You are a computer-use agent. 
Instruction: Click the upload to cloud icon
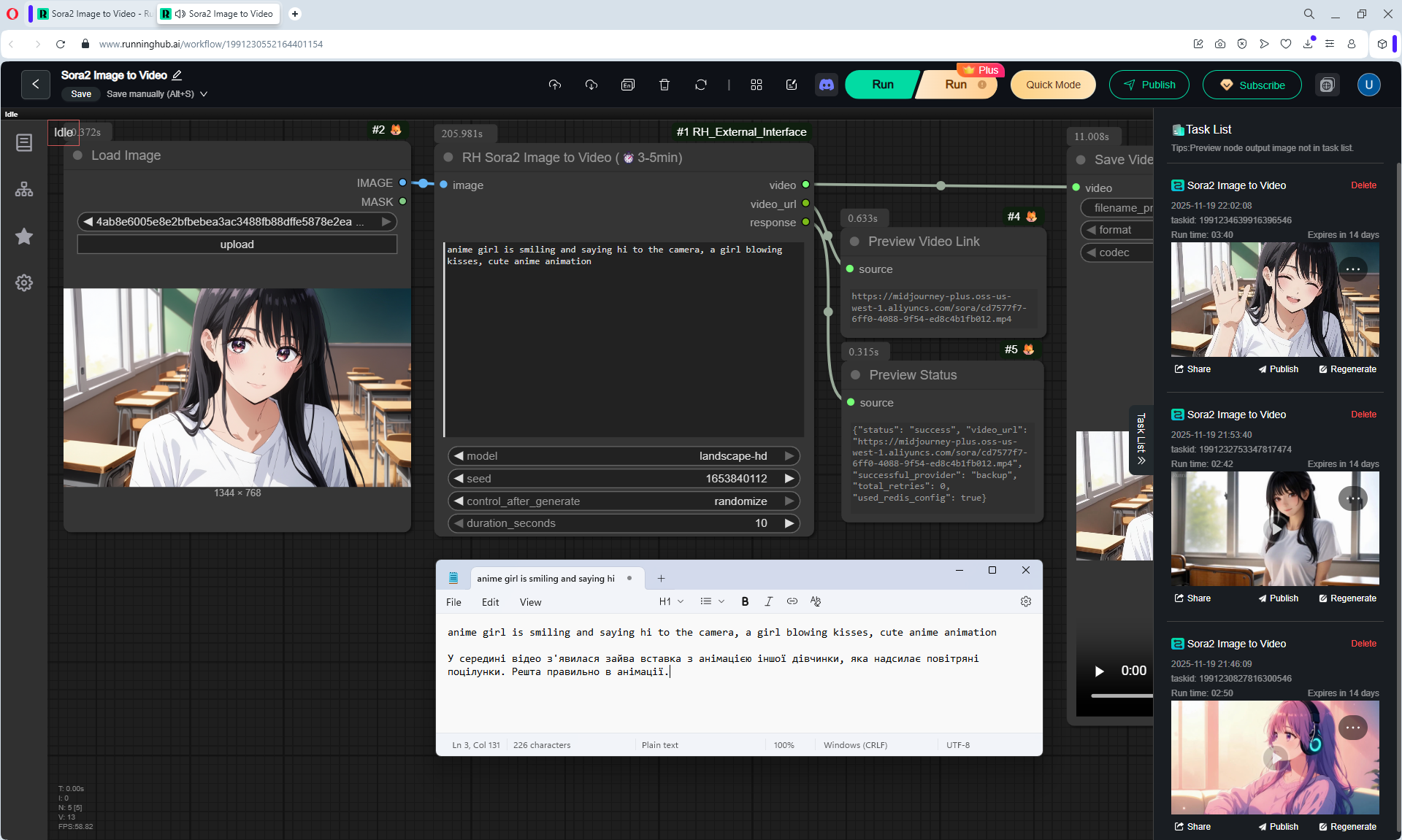(x=555, y=85)
